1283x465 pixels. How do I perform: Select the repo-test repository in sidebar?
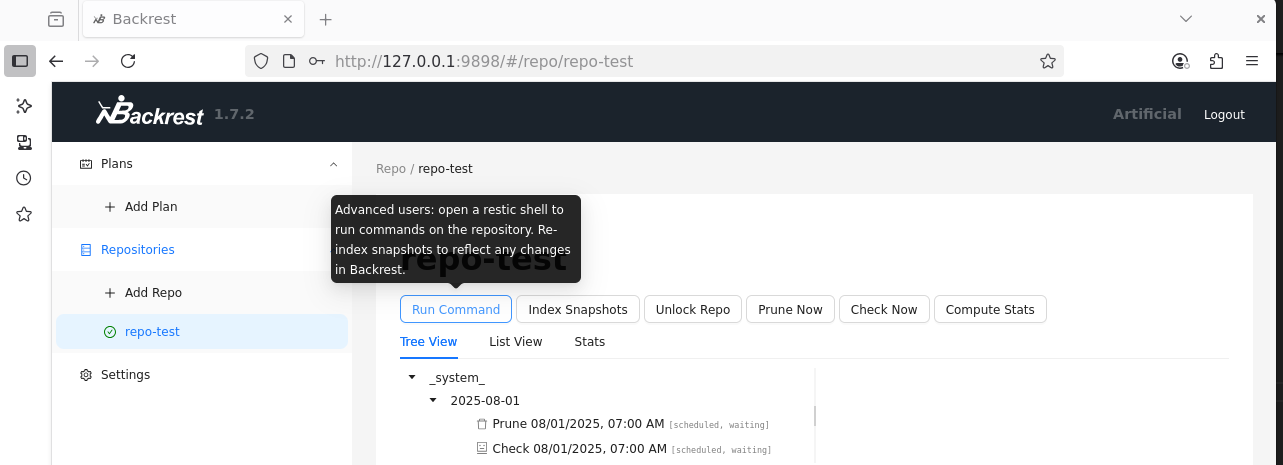[x=202, y=332]
